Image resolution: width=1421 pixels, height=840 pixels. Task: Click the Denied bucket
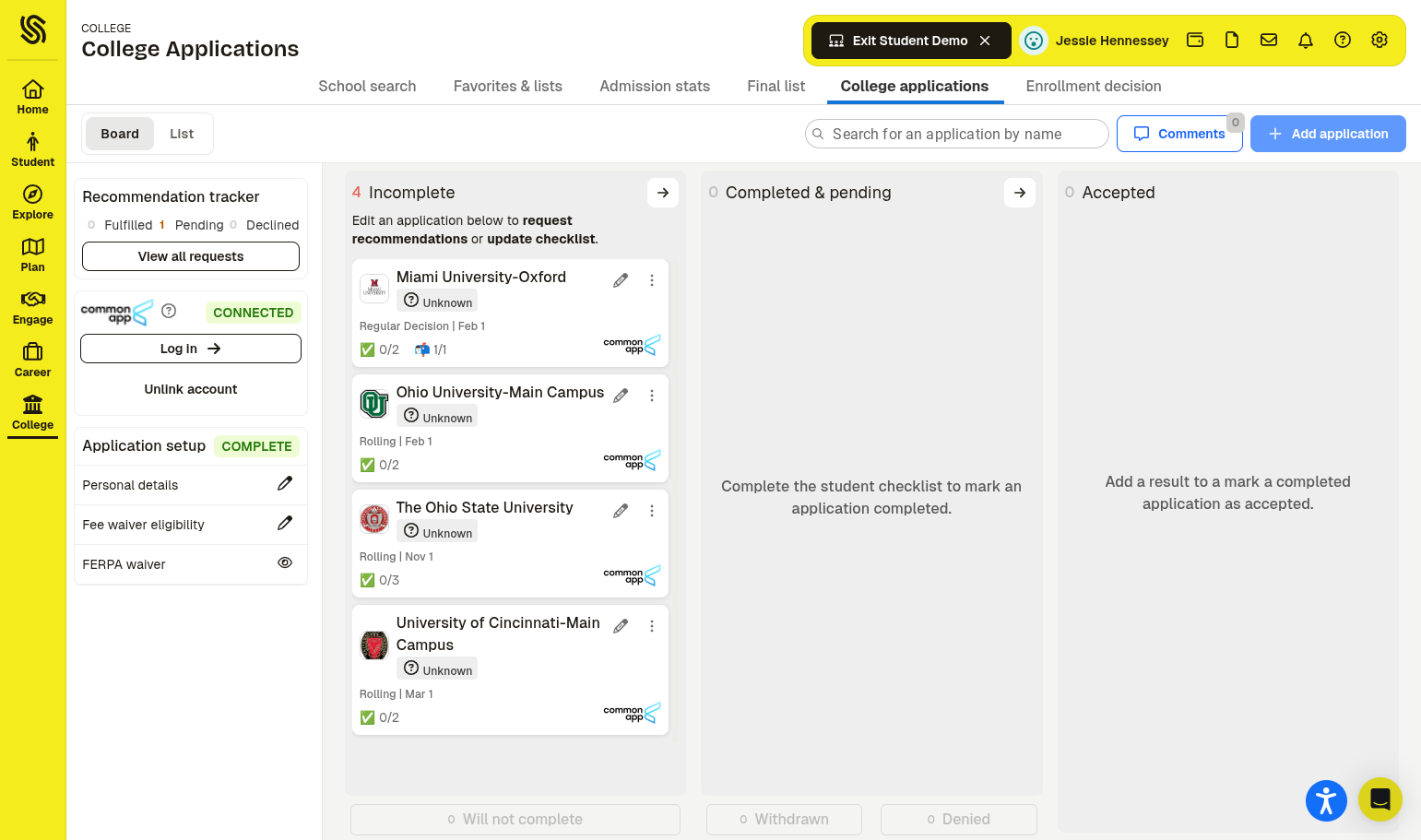[x=959, y=819]
